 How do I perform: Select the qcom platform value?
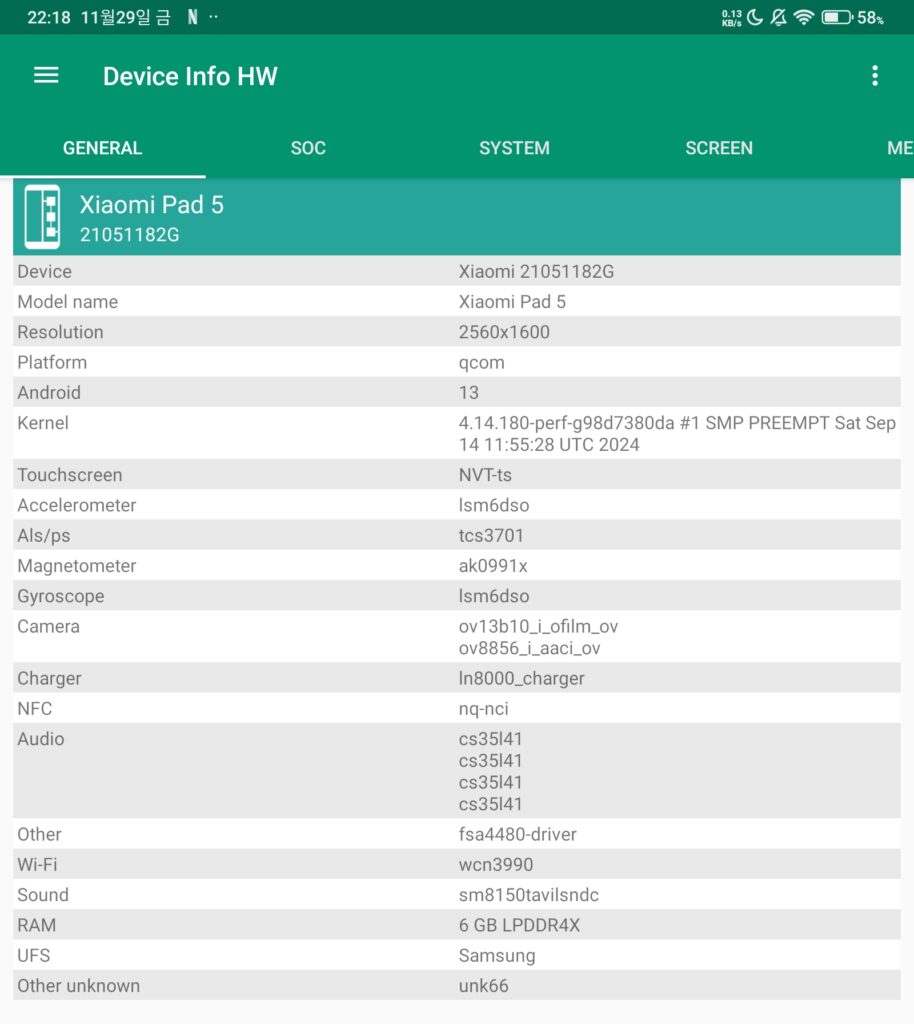click(x=481, y=363)
